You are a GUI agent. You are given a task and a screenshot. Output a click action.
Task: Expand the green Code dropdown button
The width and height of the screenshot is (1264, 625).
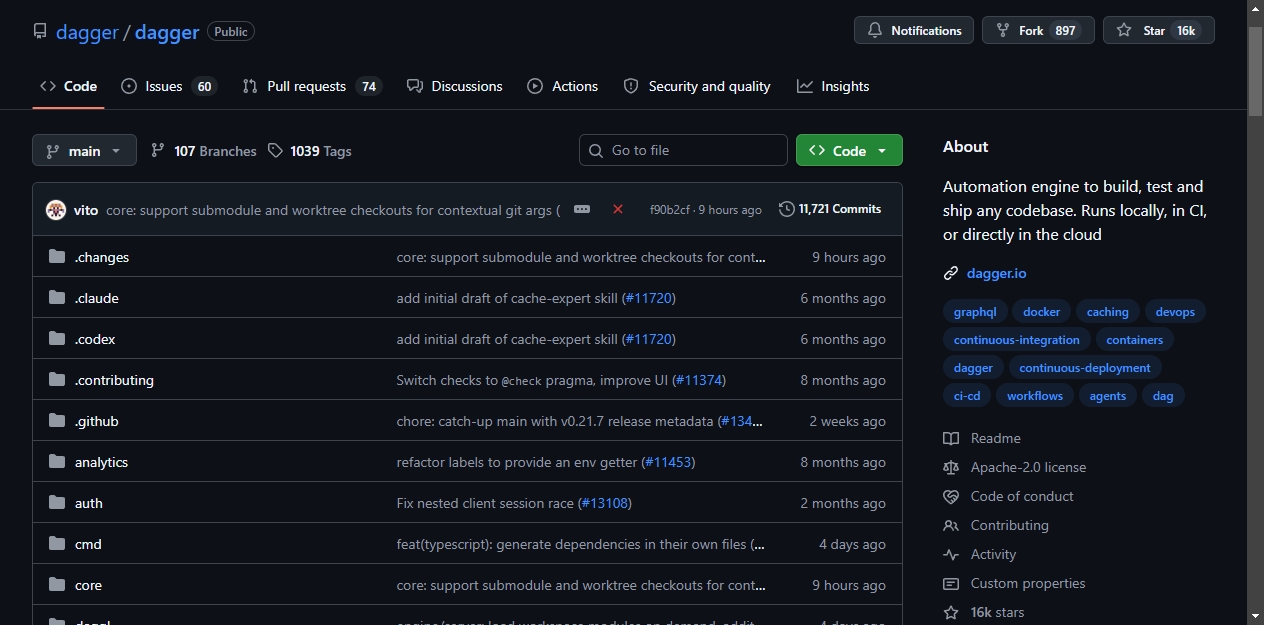(849, 150)
